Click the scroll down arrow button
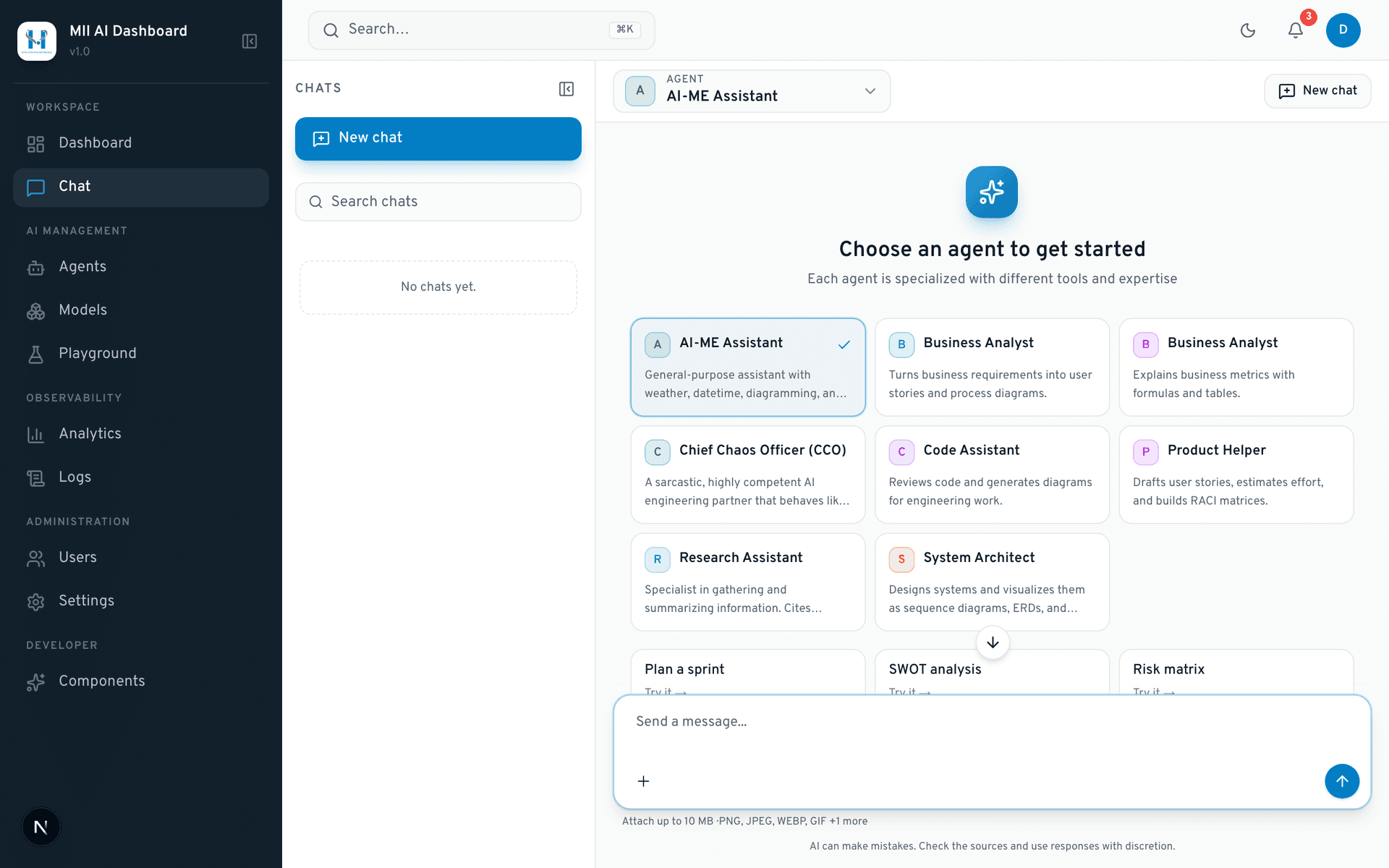This screenshot has height=868, width=1389. pos(993,642)
